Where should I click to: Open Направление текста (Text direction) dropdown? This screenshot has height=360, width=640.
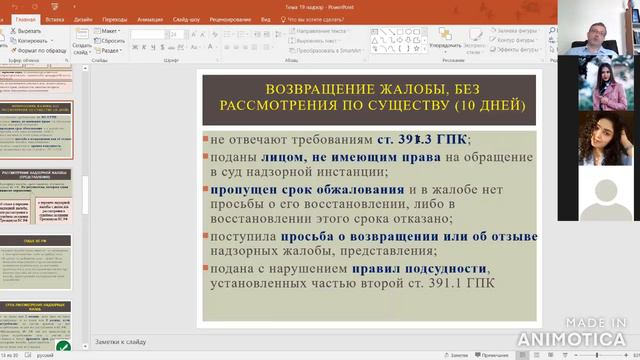(x=319, y=31)
